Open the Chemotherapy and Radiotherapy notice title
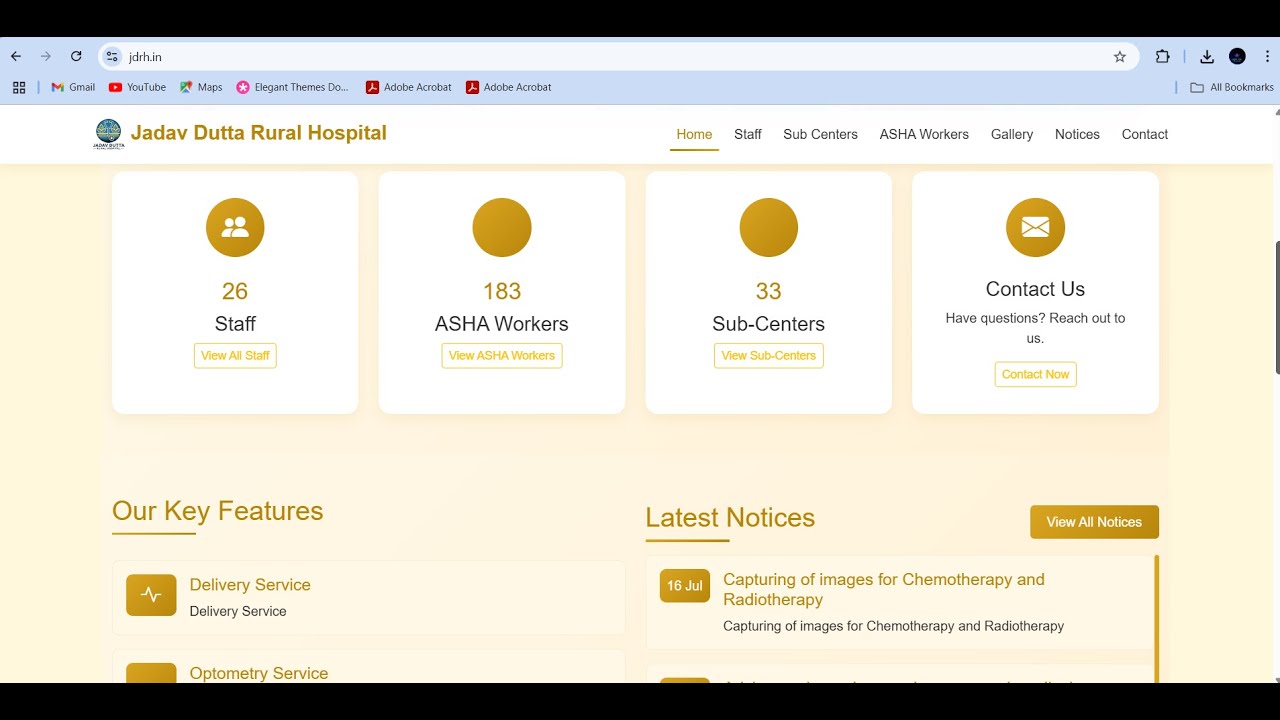This screenshot has width=1280, height=720. pyautogui.click(x=884, y=589)
